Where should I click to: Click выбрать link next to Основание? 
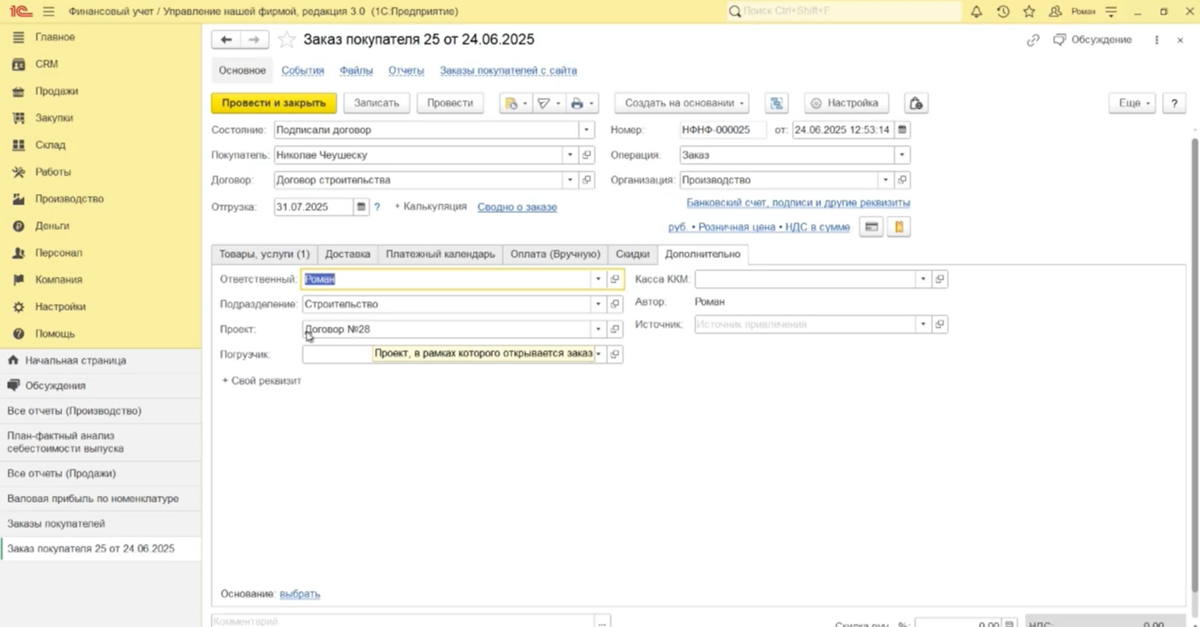[300, 594]
